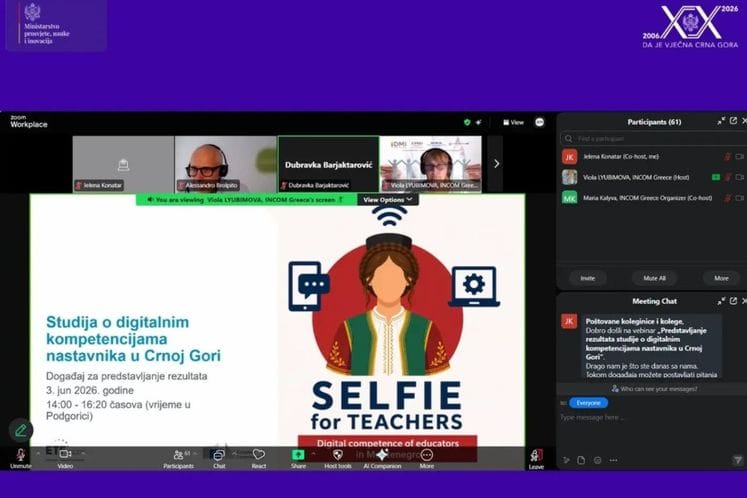Toggle Maria Kalyva's camera icon

click(739, 198)
